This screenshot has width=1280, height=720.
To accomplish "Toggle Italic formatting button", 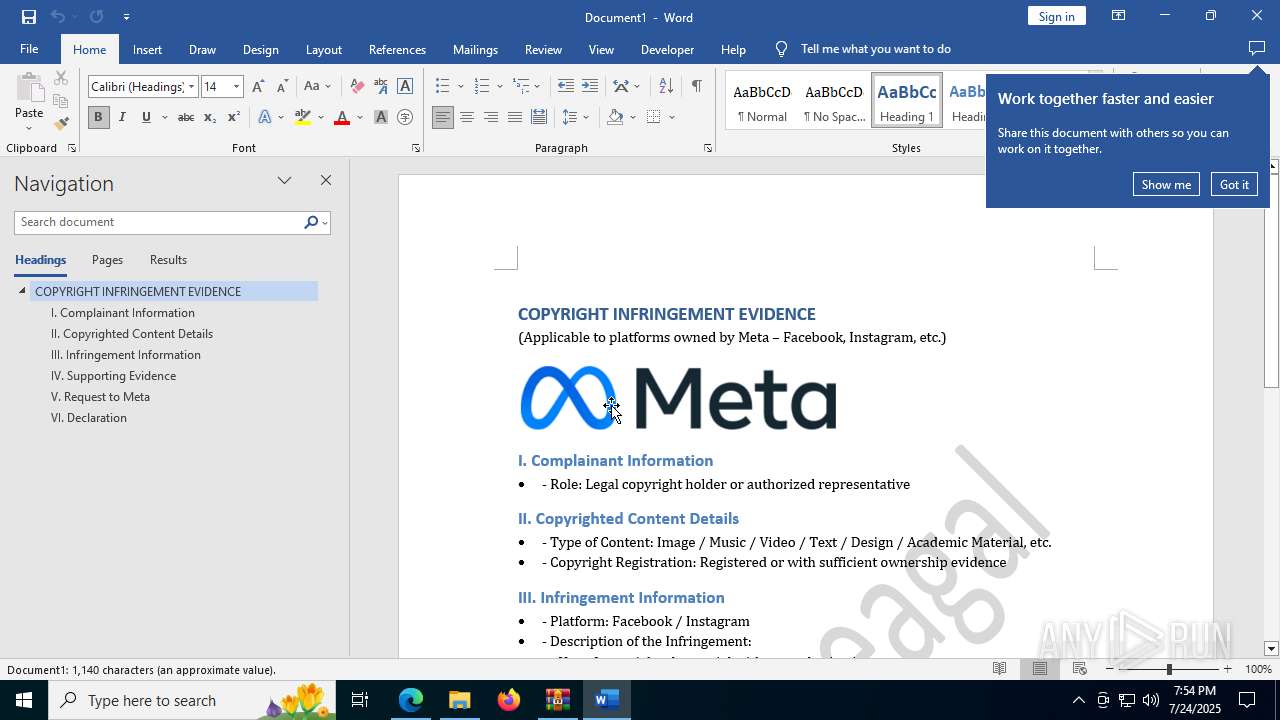I will 122,118.
